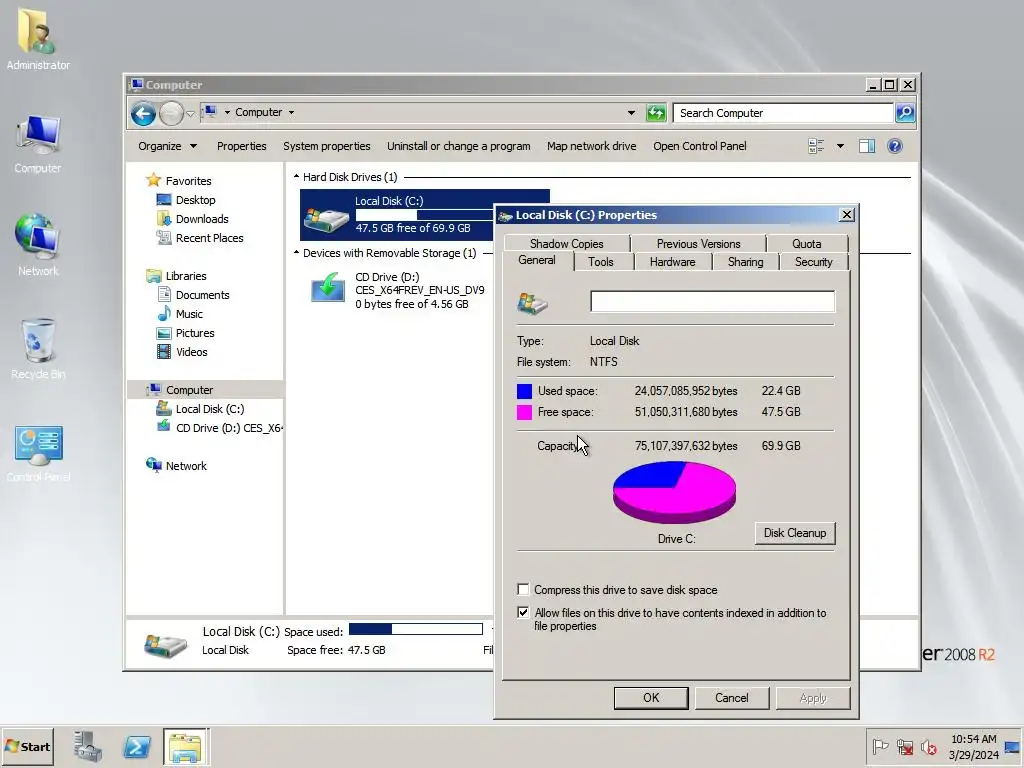Viewport: 1024px width, 768px height.
Task: Click the Action Center flag tray icon
Action: (880, 746)
